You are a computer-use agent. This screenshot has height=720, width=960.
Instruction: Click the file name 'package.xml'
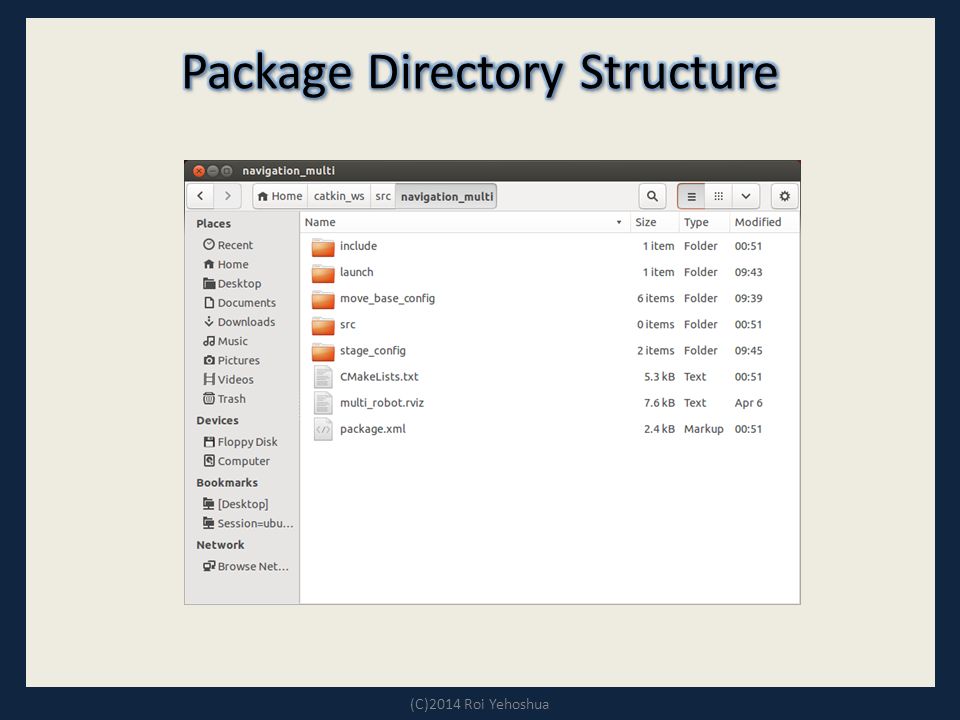373,429
